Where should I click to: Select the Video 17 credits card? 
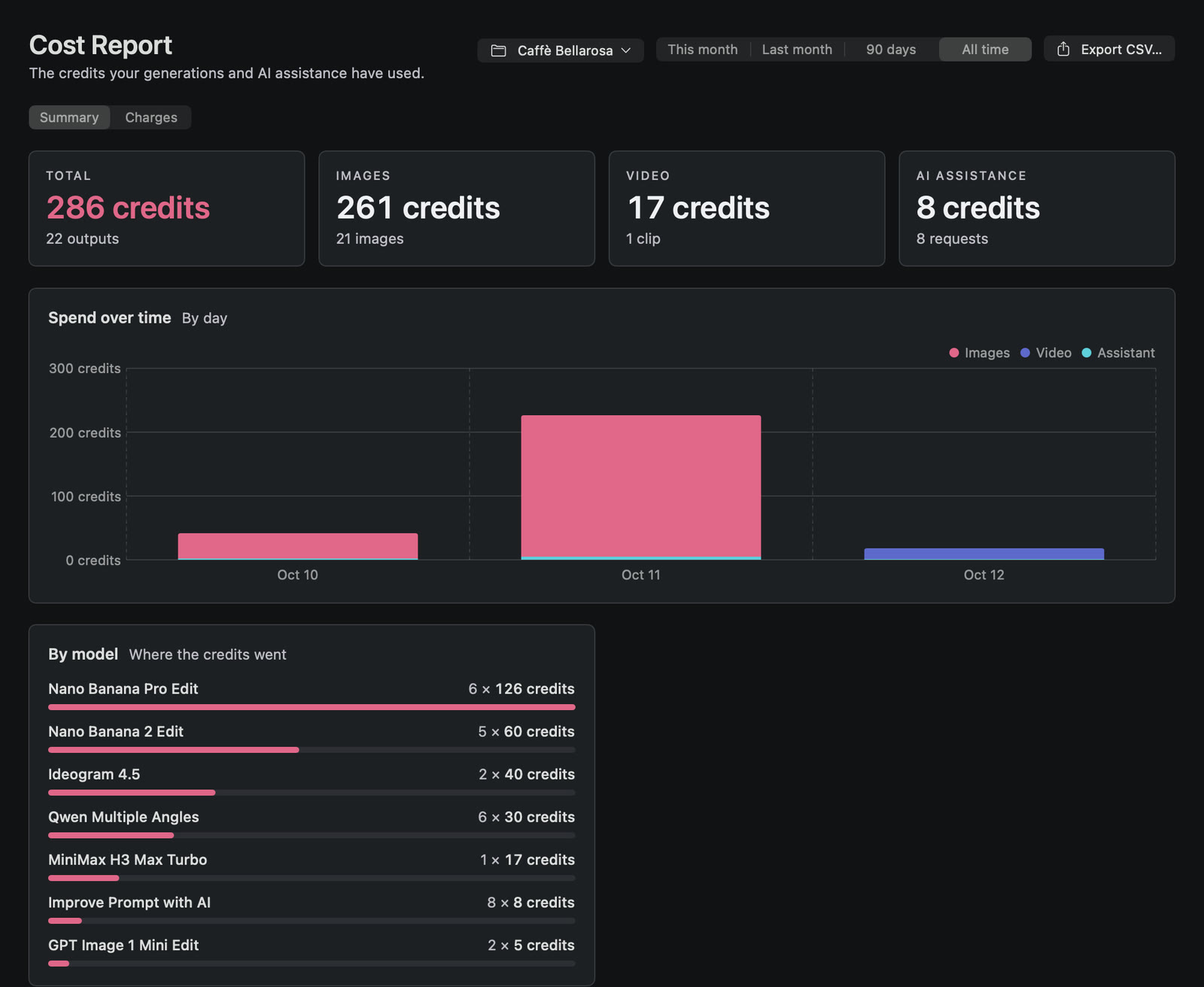746,208
